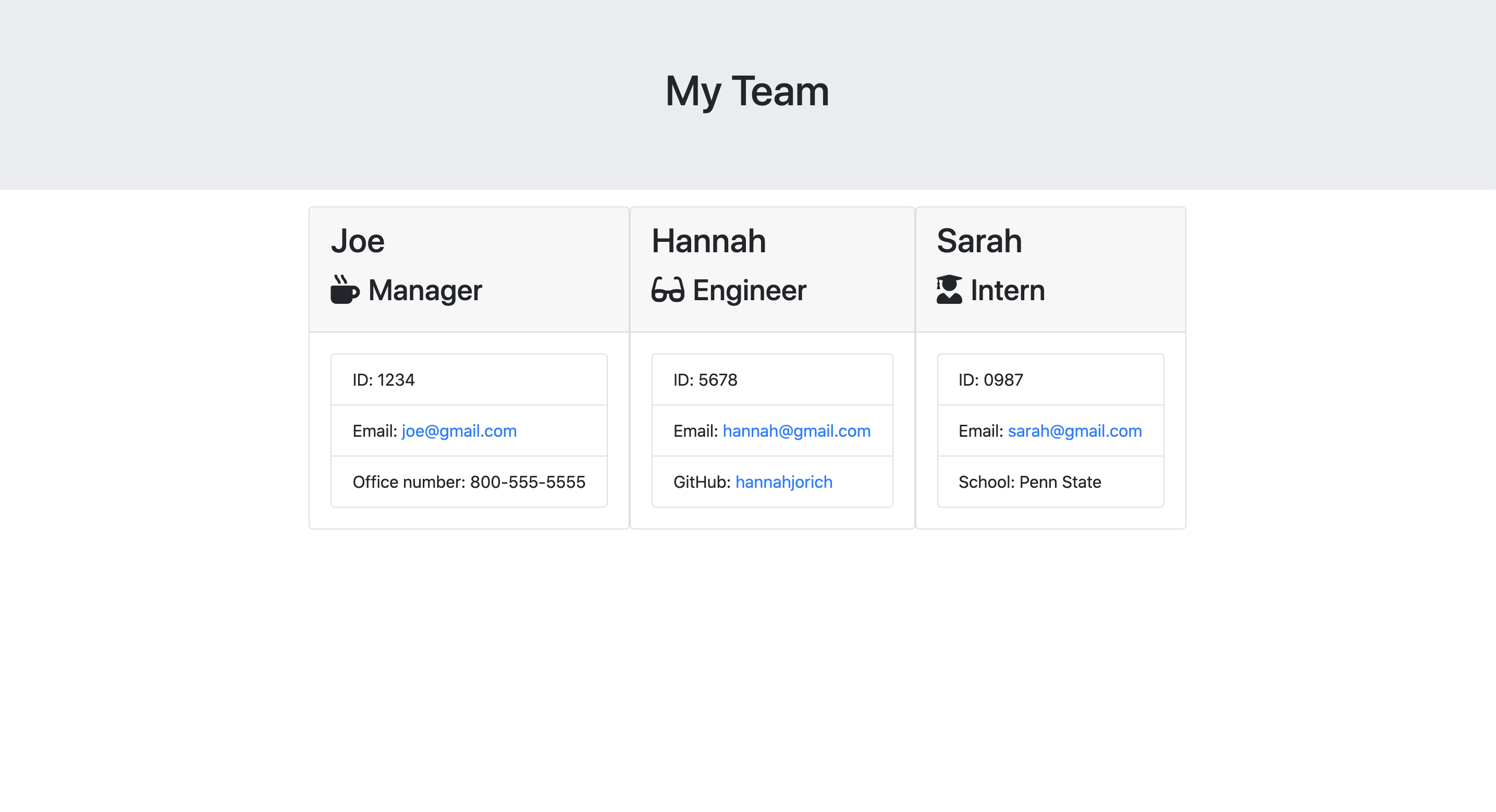Click the My Team page heading
This screenshot has width=1496, height=812.
point(747,91)
